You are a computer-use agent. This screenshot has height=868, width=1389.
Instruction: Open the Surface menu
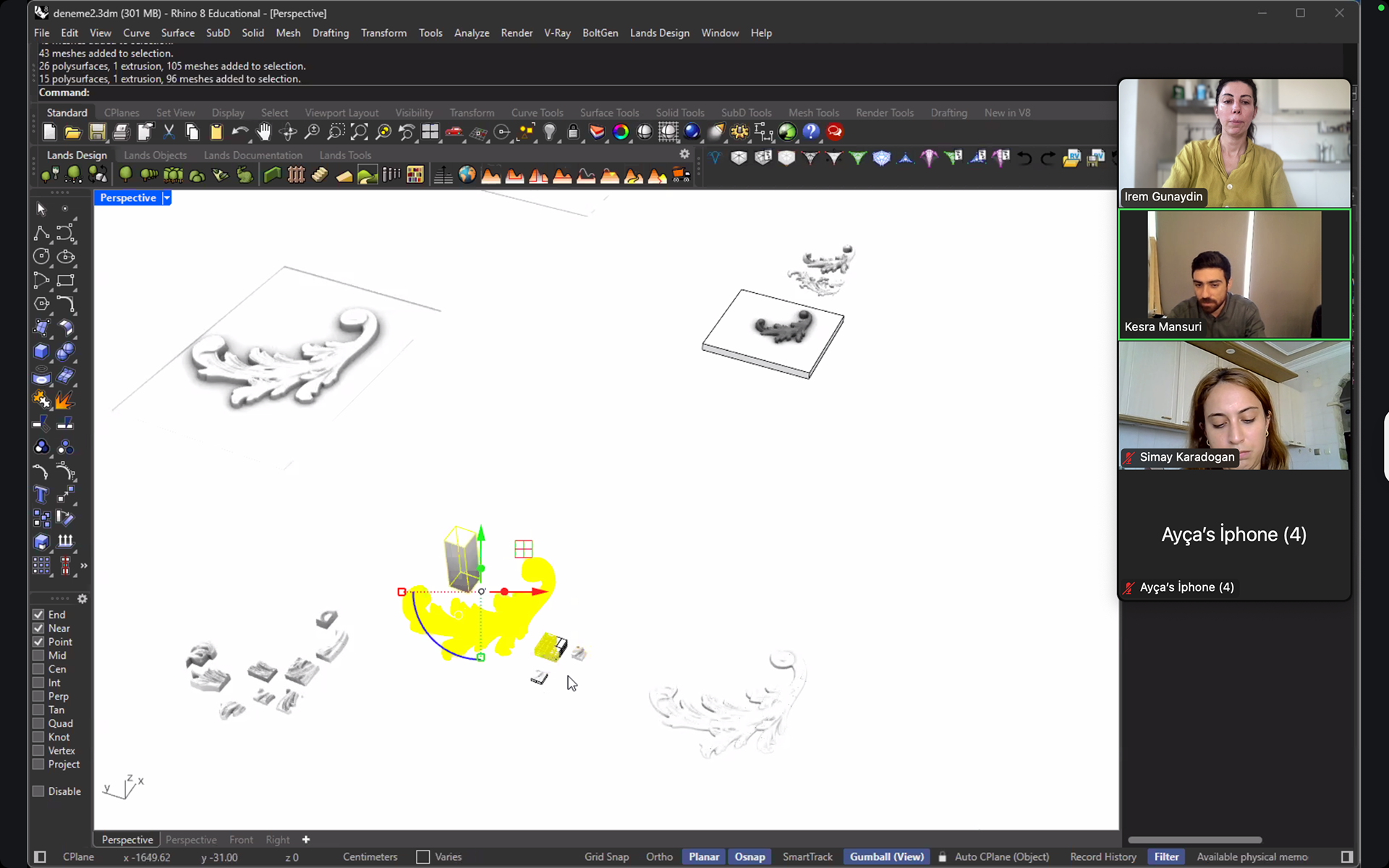(177, 33)
